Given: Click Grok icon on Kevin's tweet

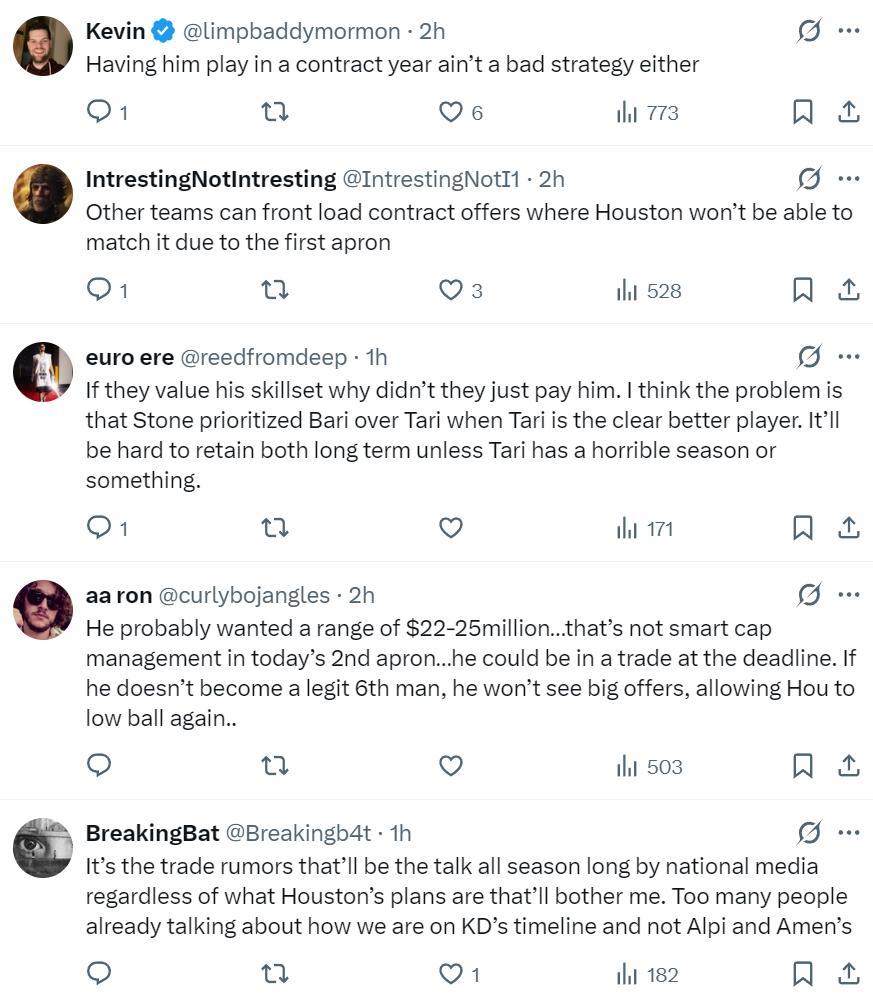Looking at the screenshot, I should point(809,31).
